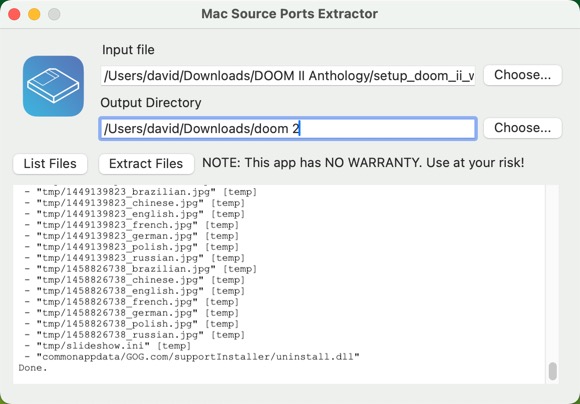Select the uninstall.dll log line
The image size is (580, 404).
pos(192,357)
